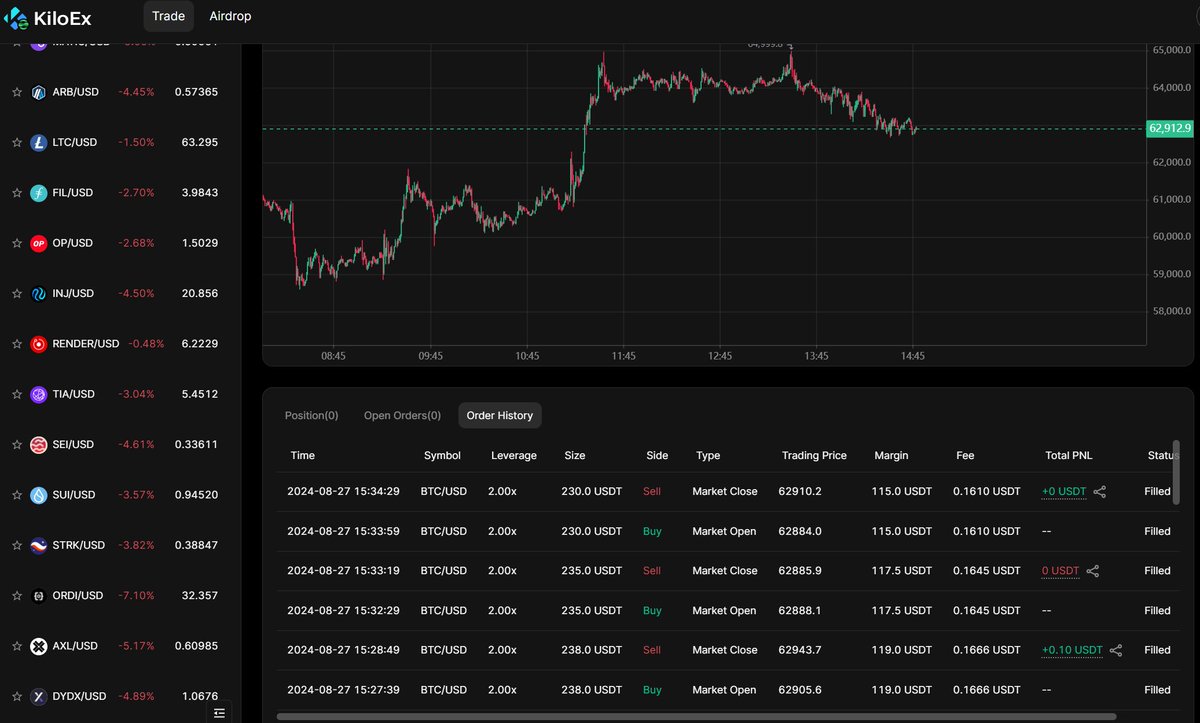
Task: Click the INJ/USD change -4.50%
Action: [136, 294]
